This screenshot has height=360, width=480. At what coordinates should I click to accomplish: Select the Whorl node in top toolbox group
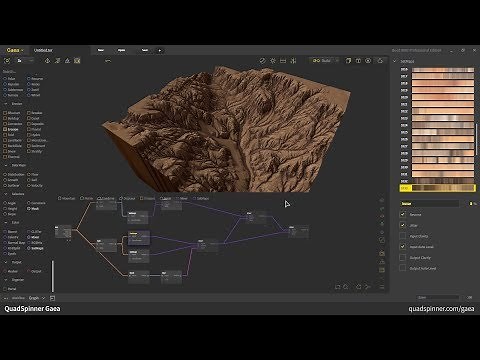click(x=34, y=95)
